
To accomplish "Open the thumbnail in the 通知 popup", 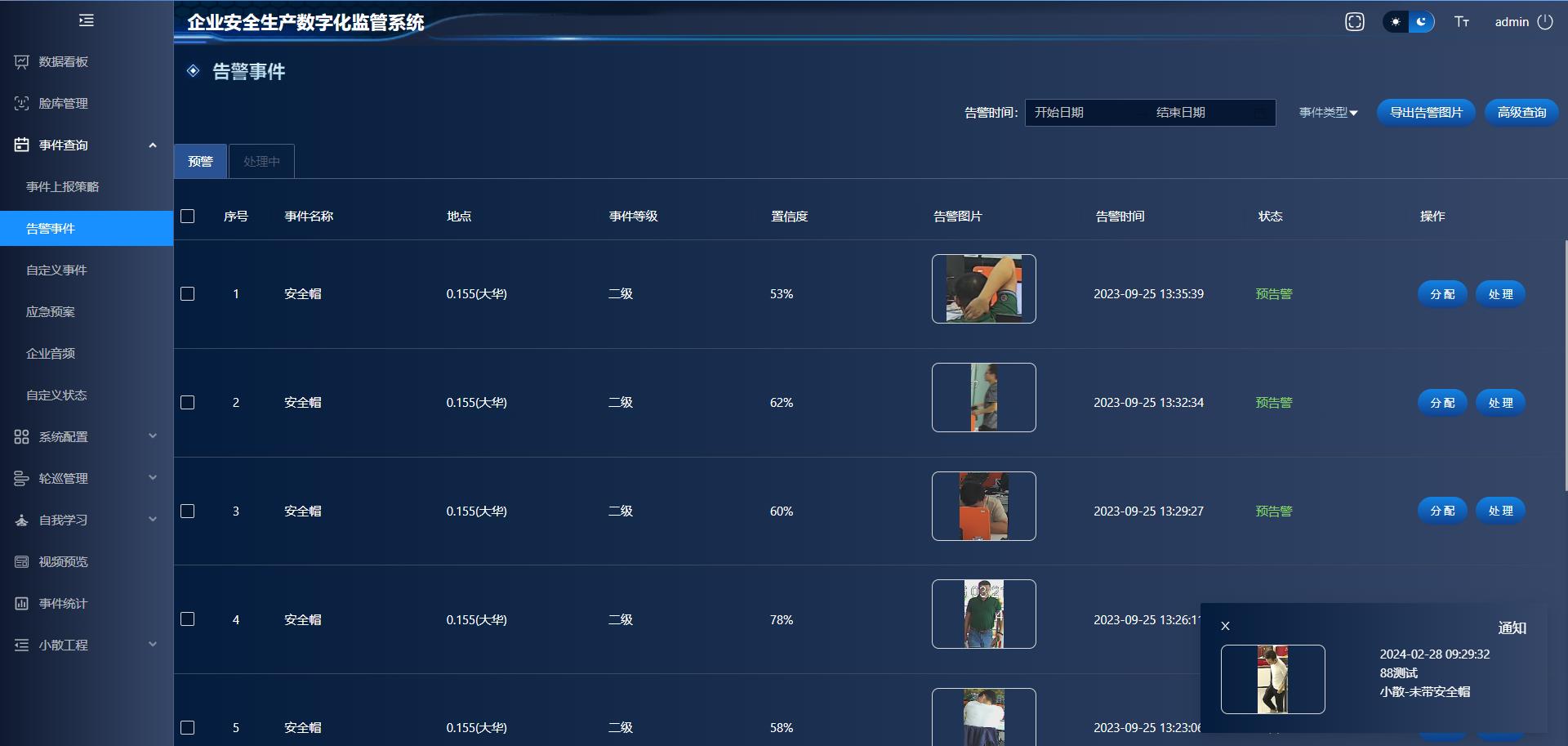I will click(x=1273, y=680).
